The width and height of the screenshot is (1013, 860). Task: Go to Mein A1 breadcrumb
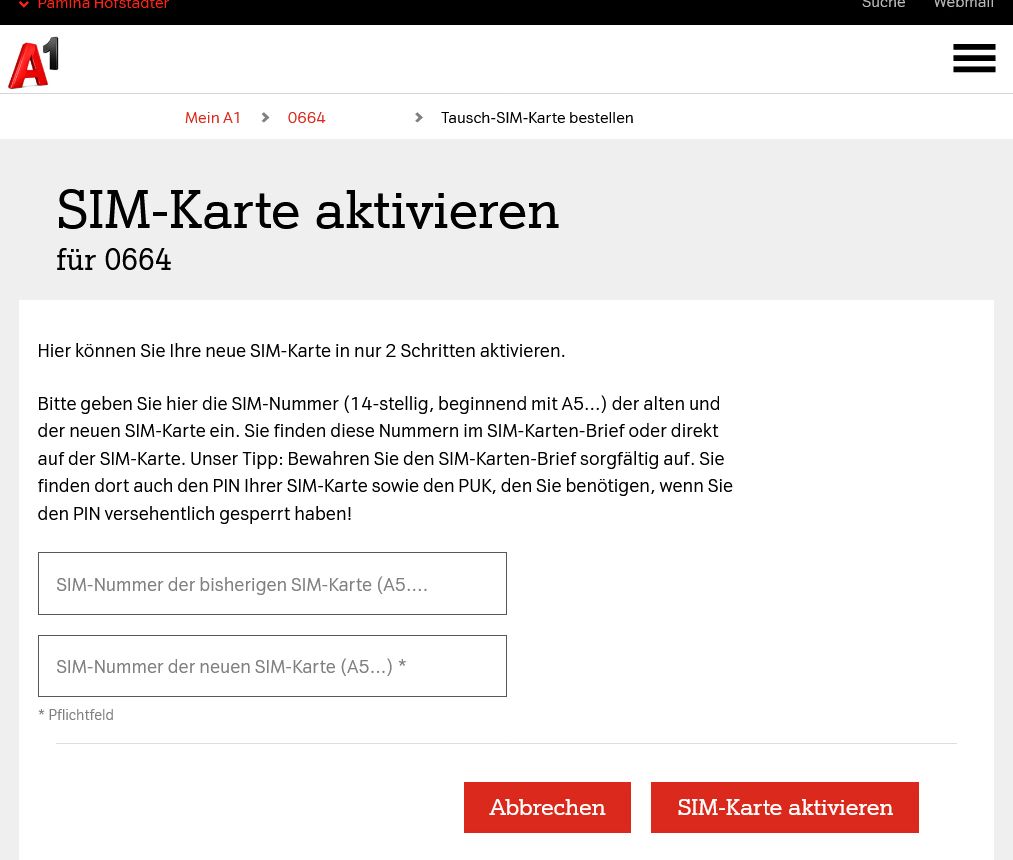213,118
